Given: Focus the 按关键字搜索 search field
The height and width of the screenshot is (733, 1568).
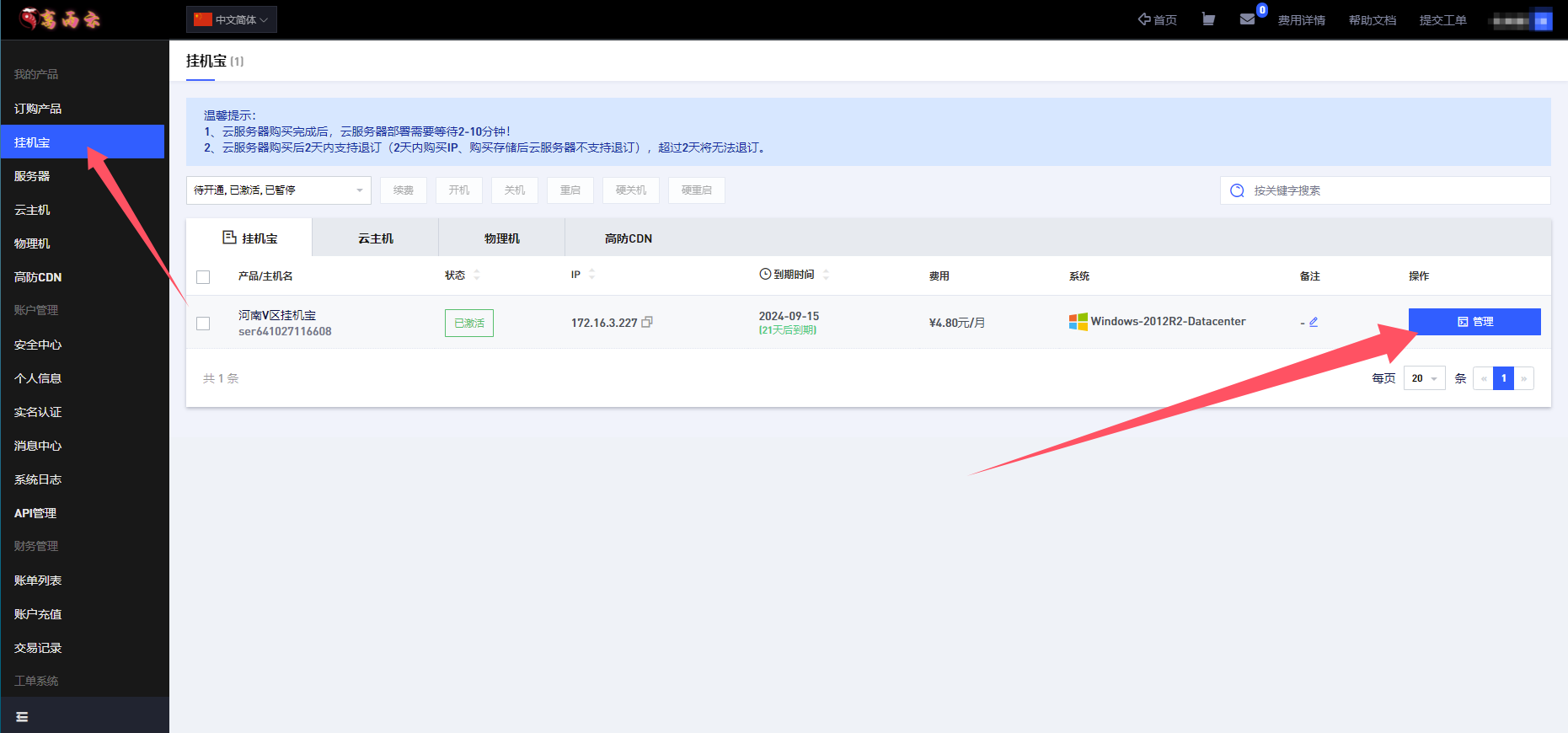Looking at the screenshot, I should click(x=1385, y=190).
